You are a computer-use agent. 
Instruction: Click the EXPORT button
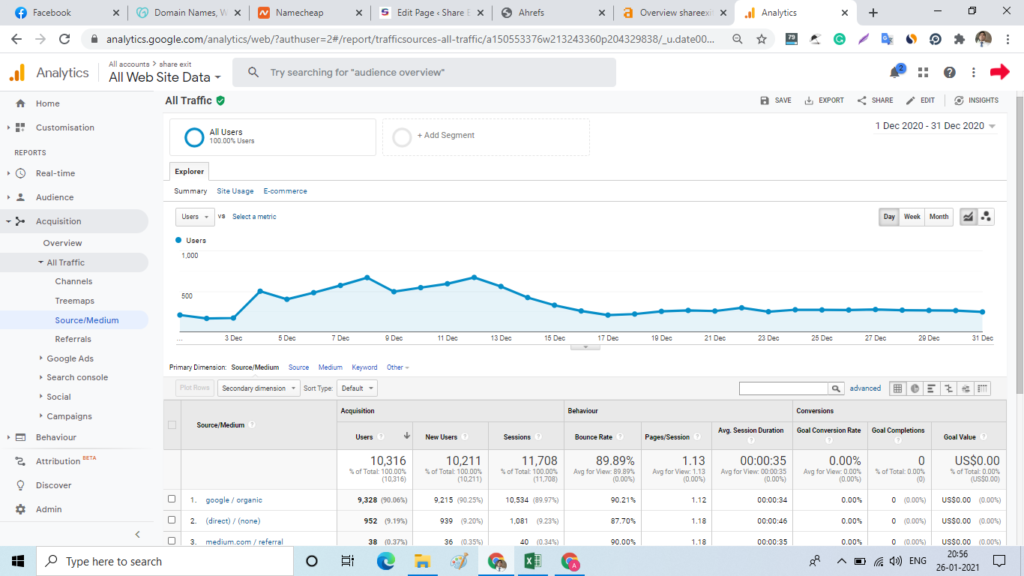824,101
